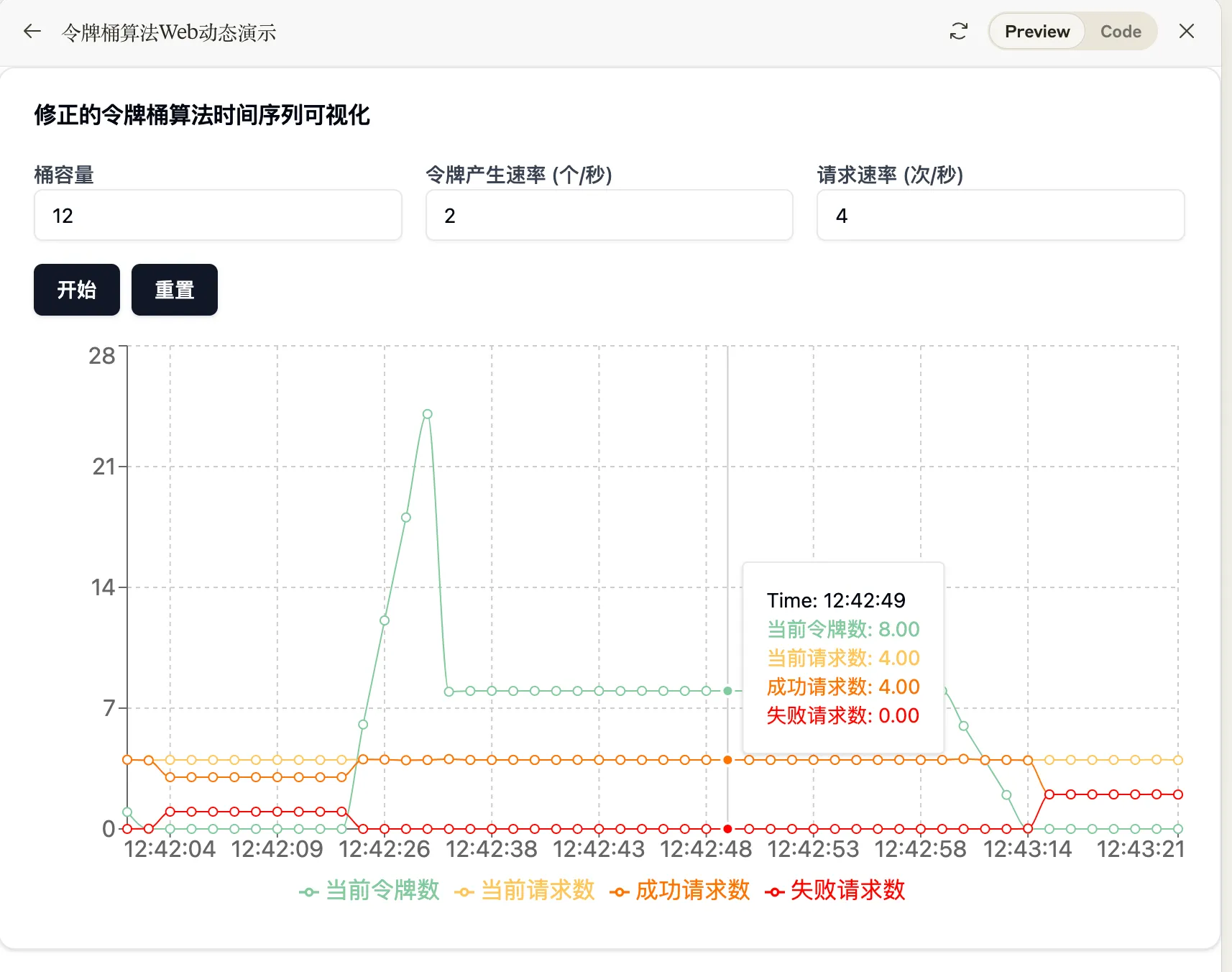Click the 12:42:26 x-axis time label
This screenshot has width=1232, height=972.
(384, 849)
